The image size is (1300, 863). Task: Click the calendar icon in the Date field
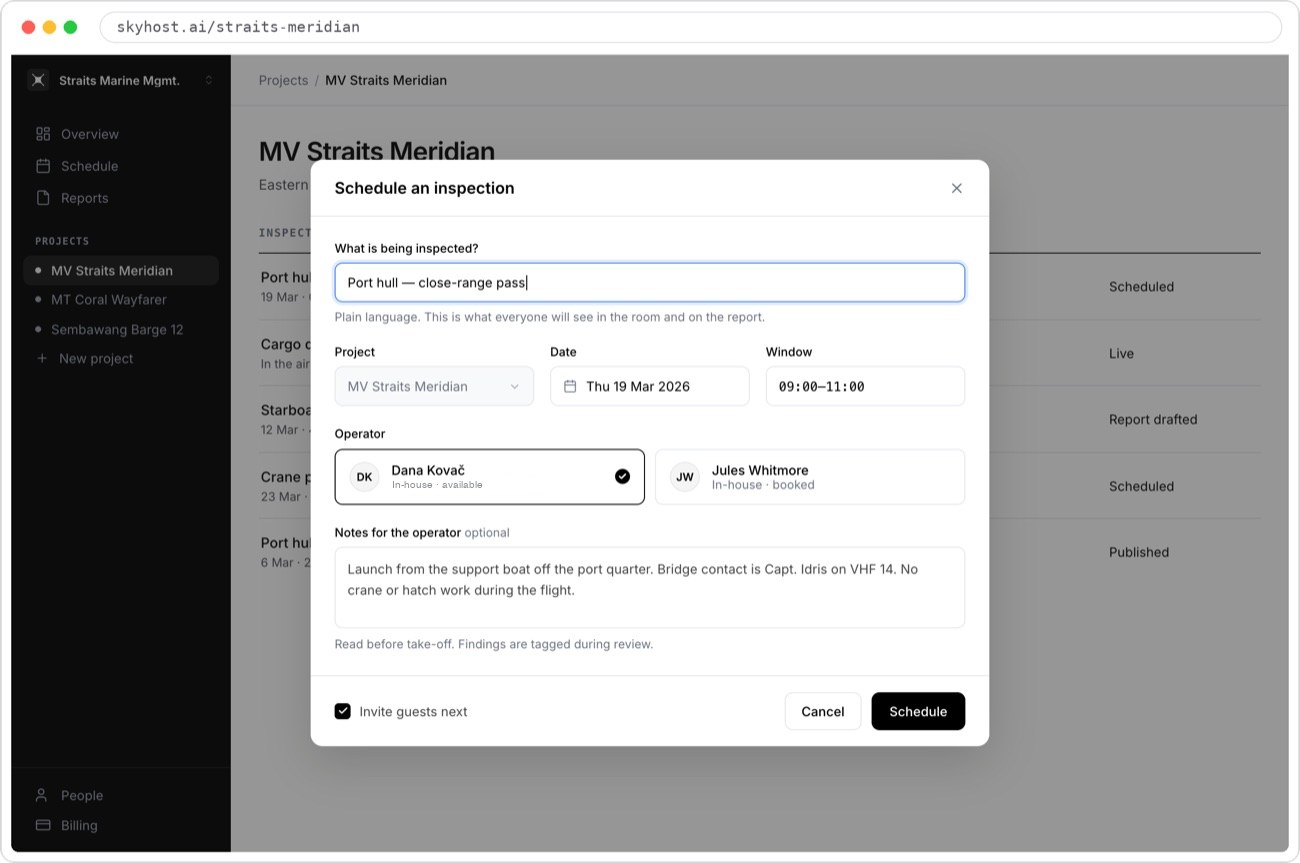point(570,386)
